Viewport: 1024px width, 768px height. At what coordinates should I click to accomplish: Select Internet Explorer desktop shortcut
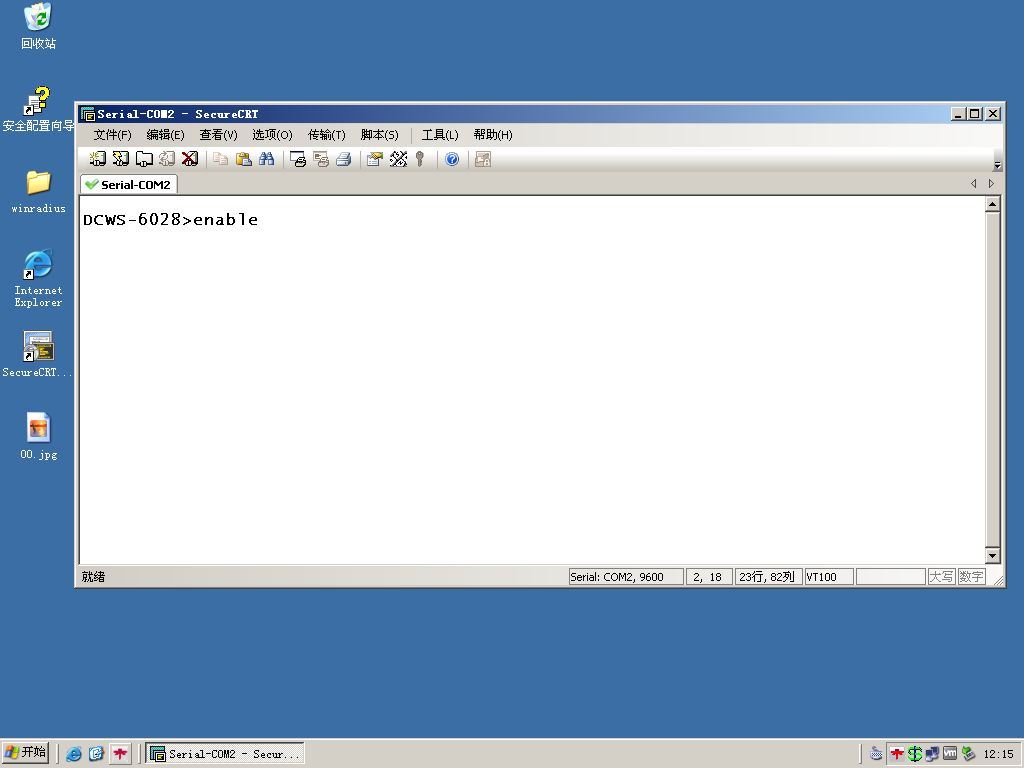coord(38,278)
